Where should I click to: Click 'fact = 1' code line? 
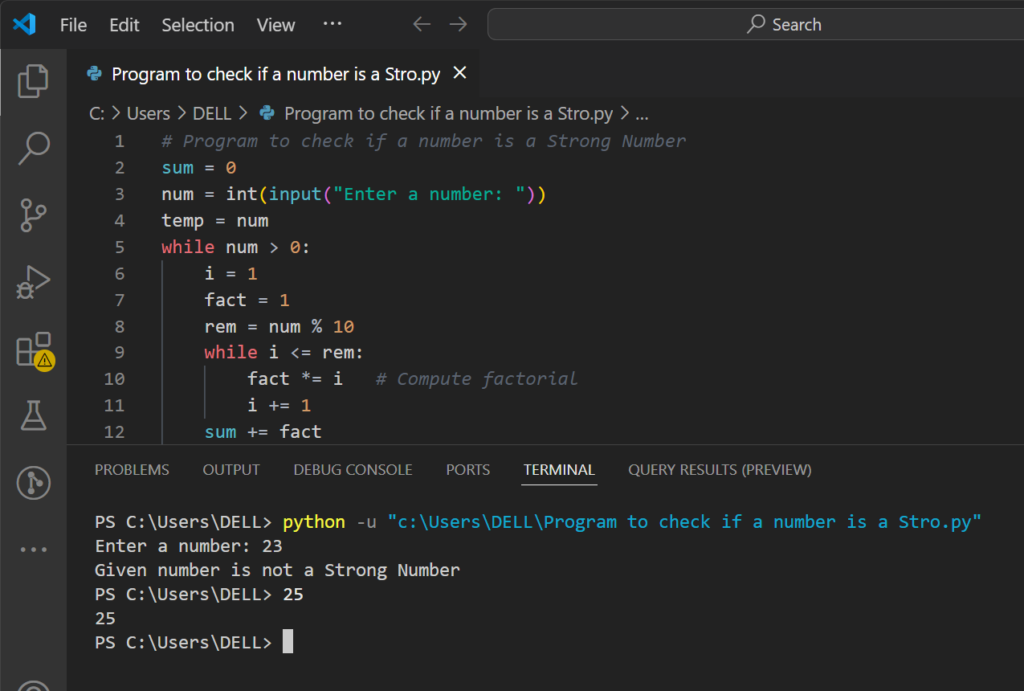(x=246, y=300)
